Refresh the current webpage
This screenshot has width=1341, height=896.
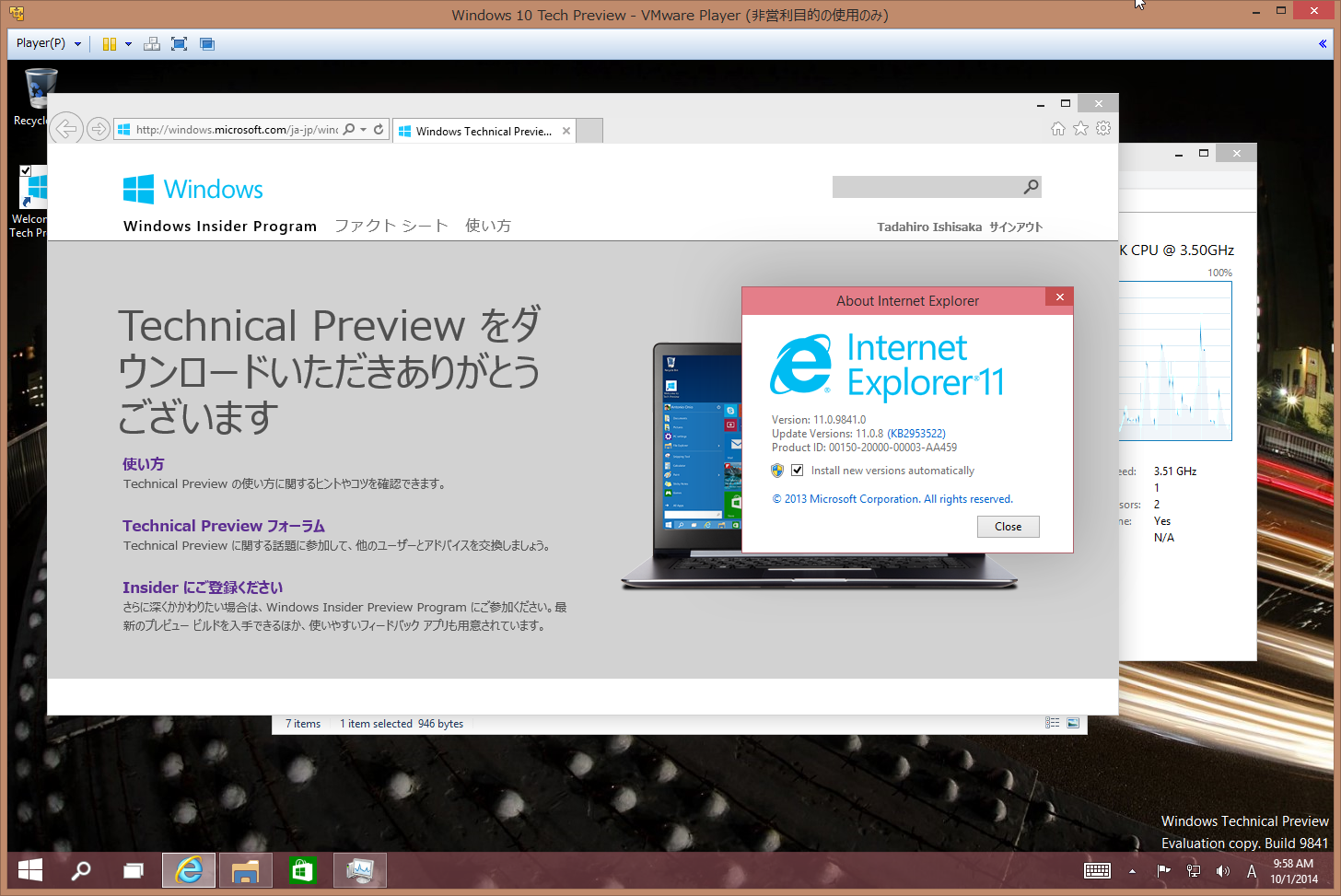pos(380,129)
